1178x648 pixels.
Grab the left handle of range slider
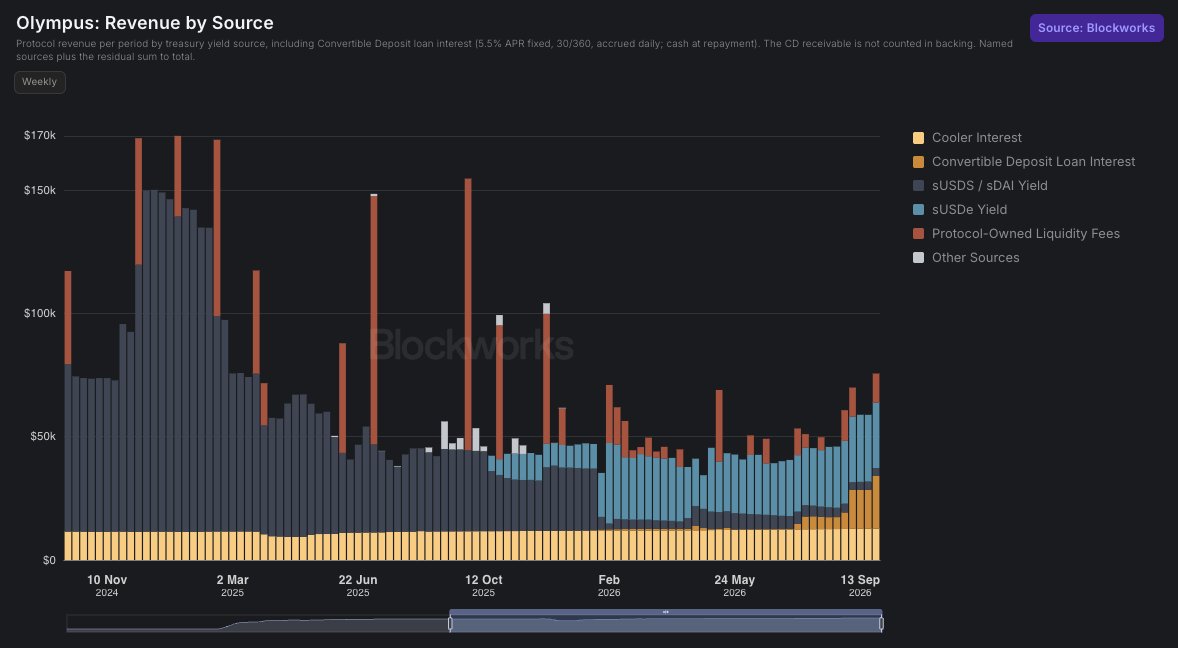pyautogui.click(x=450, y=623)
